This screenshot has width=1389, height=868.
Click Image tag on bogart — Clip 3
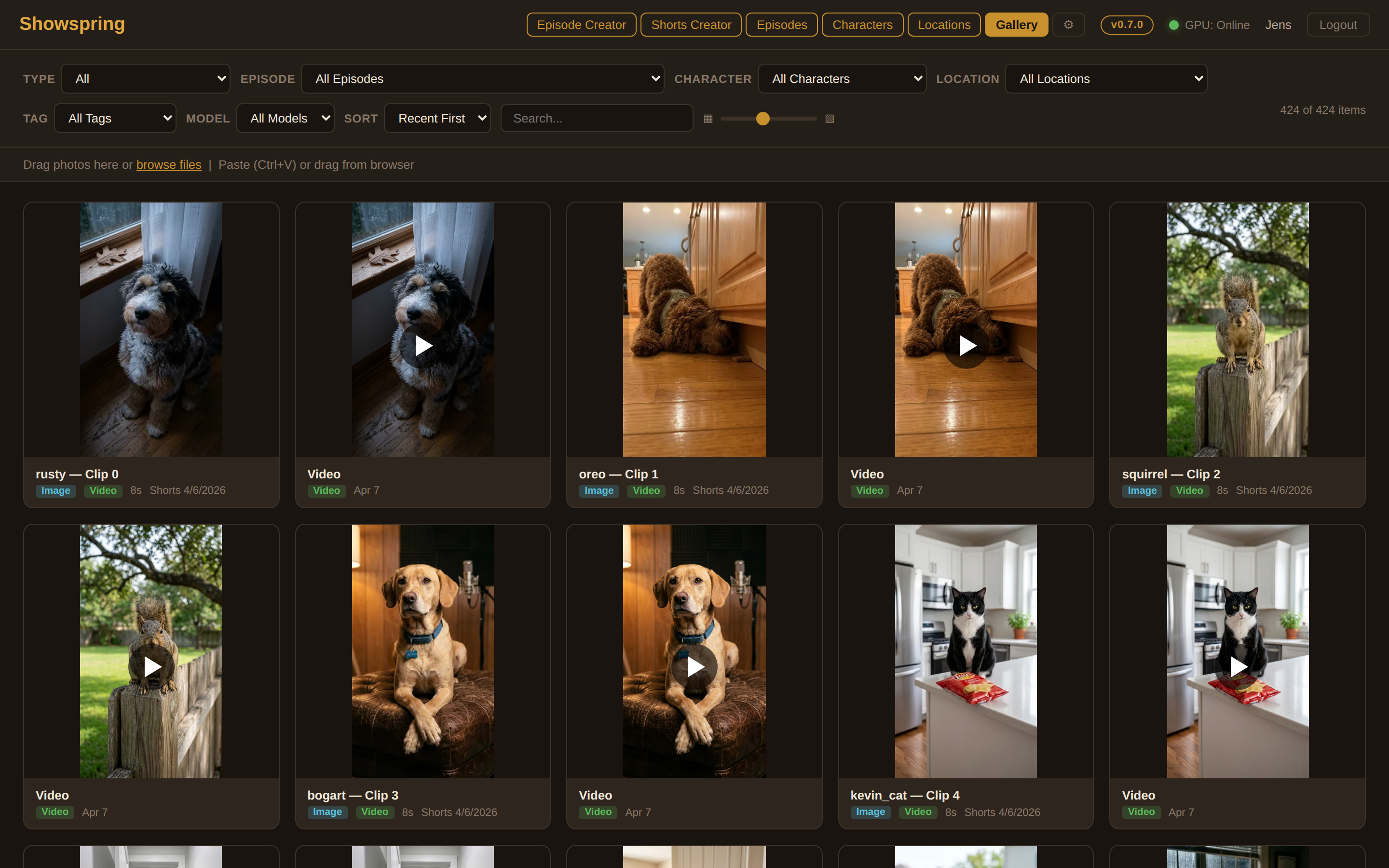327,813
